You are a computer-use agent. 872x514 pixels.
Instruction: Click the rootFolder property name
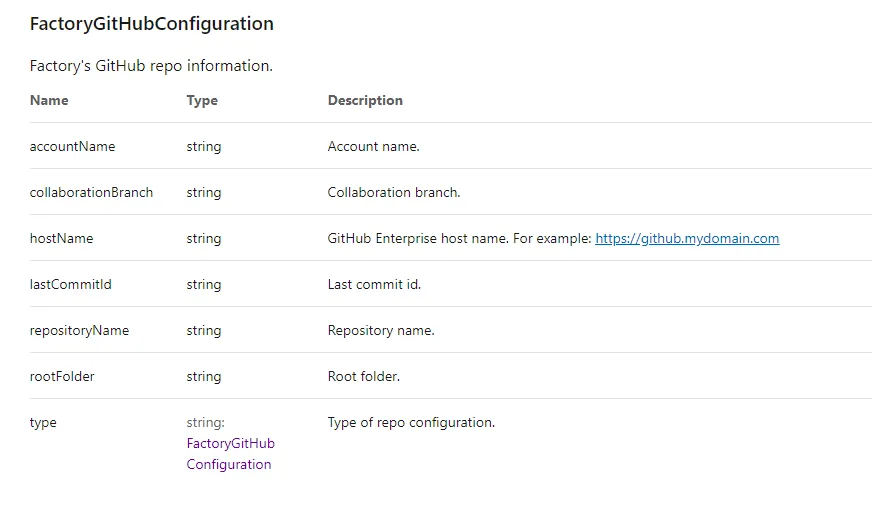[x=62, y=377]
